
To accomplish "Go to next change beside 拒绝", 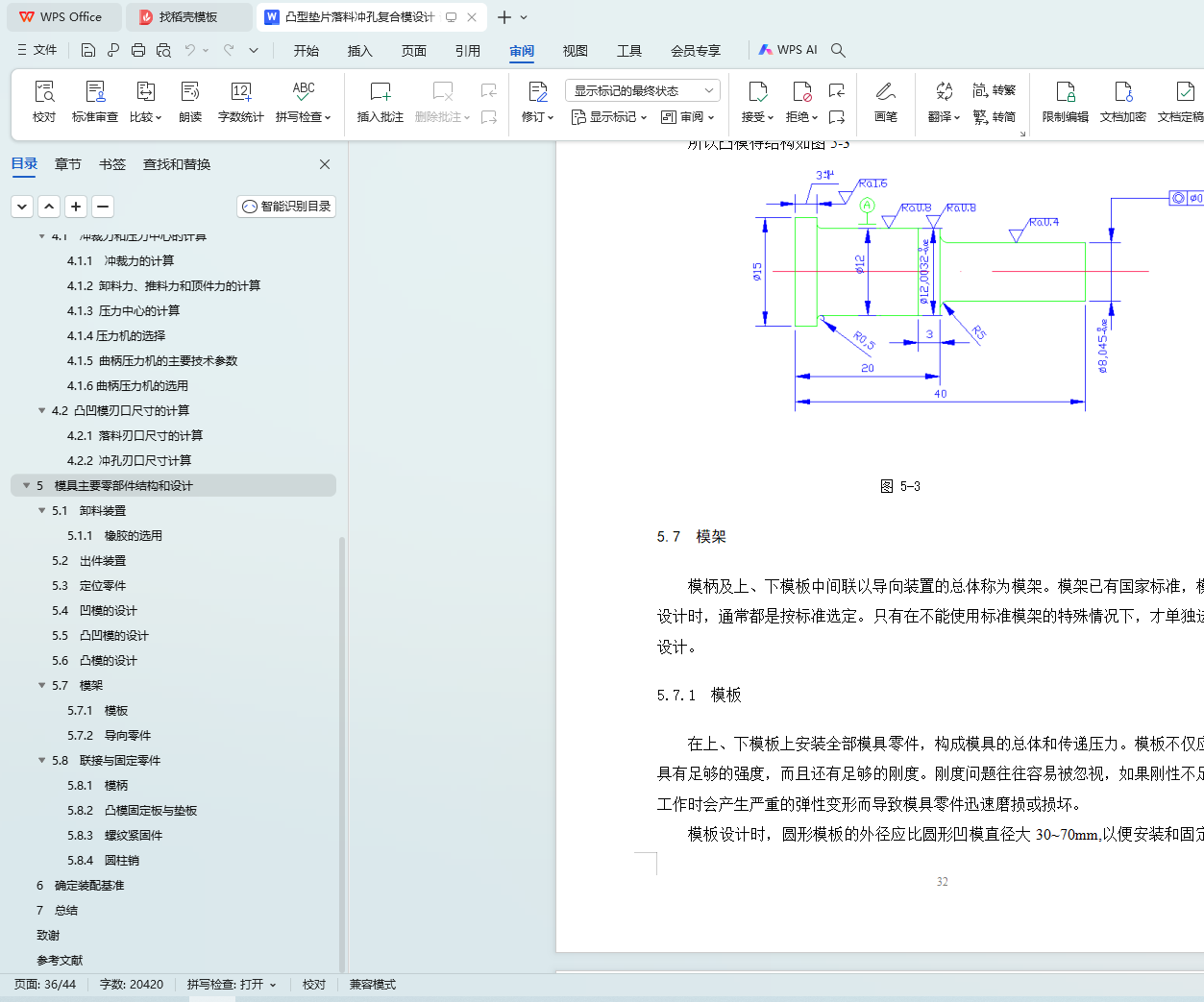I will click(x=837, y=117).
